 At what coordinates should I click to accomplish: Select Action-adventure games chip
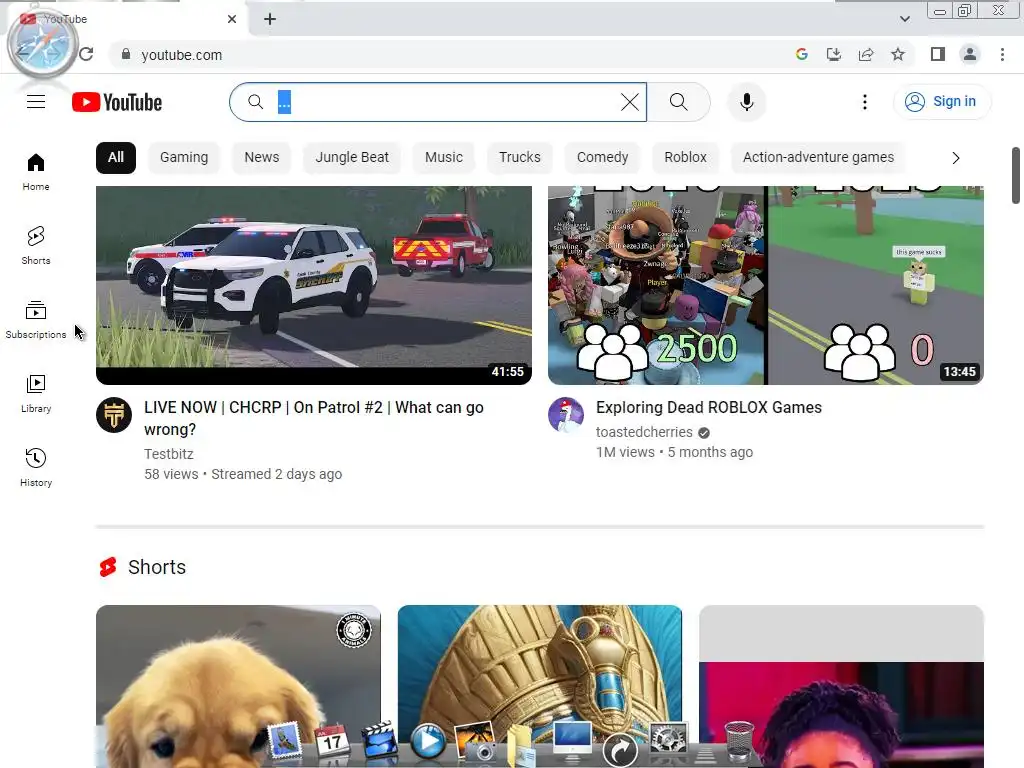tap(818, 157)
